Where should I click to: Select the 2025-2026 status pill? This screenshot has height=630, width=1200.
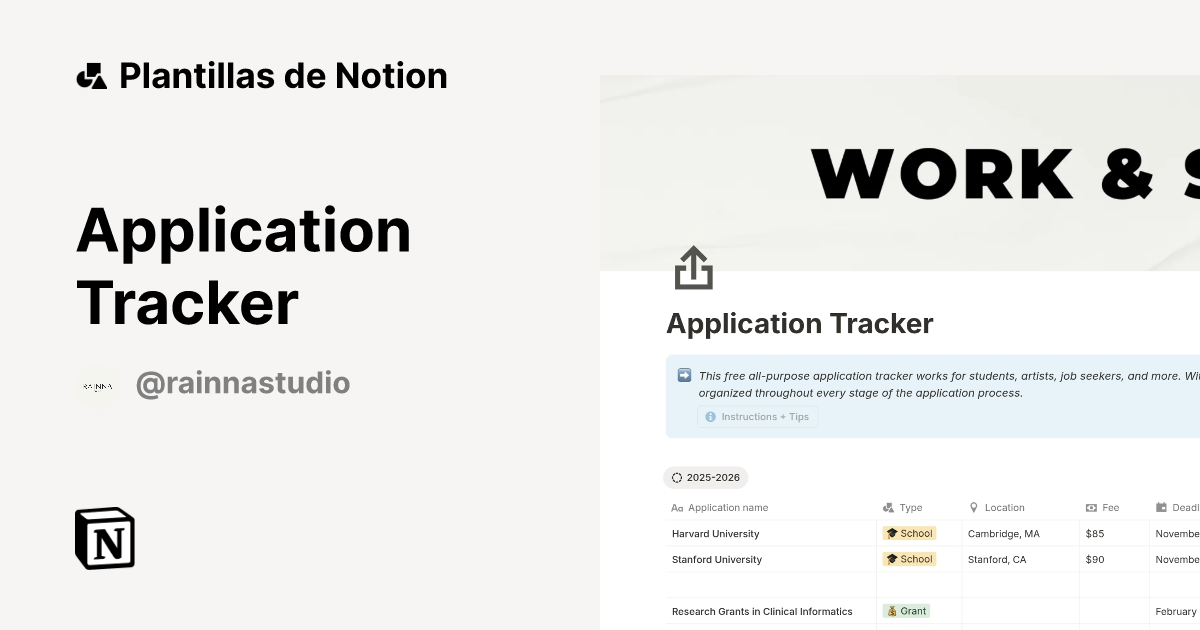[x=706, y=477]
